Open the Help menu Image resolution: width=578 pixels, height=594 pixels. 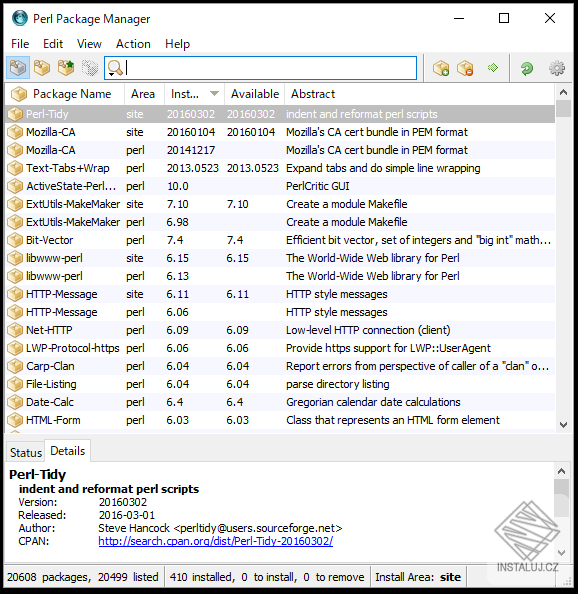pyautogui.click(x=177, y=44)
